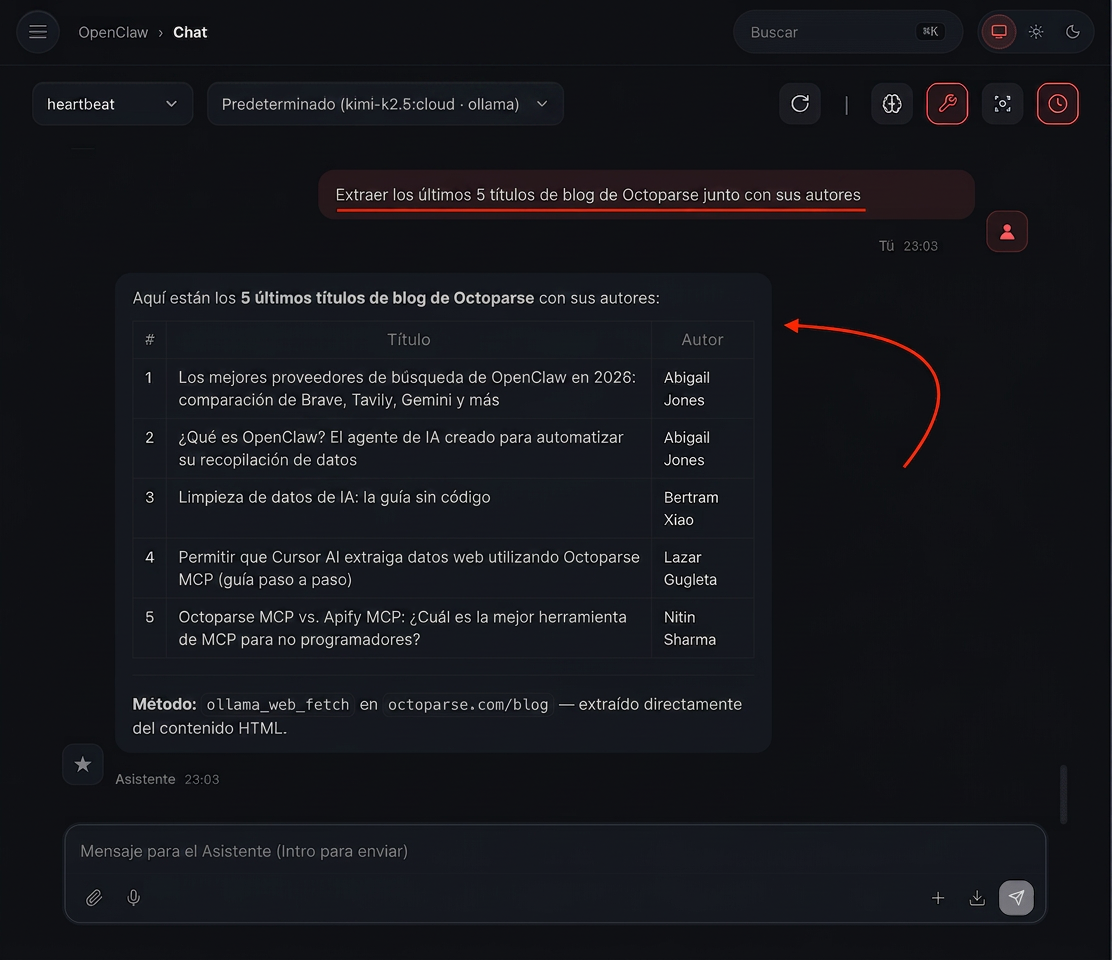Start voice input with microphone icon
Viewport: 1112px width, 960px height.
(133, 898)
